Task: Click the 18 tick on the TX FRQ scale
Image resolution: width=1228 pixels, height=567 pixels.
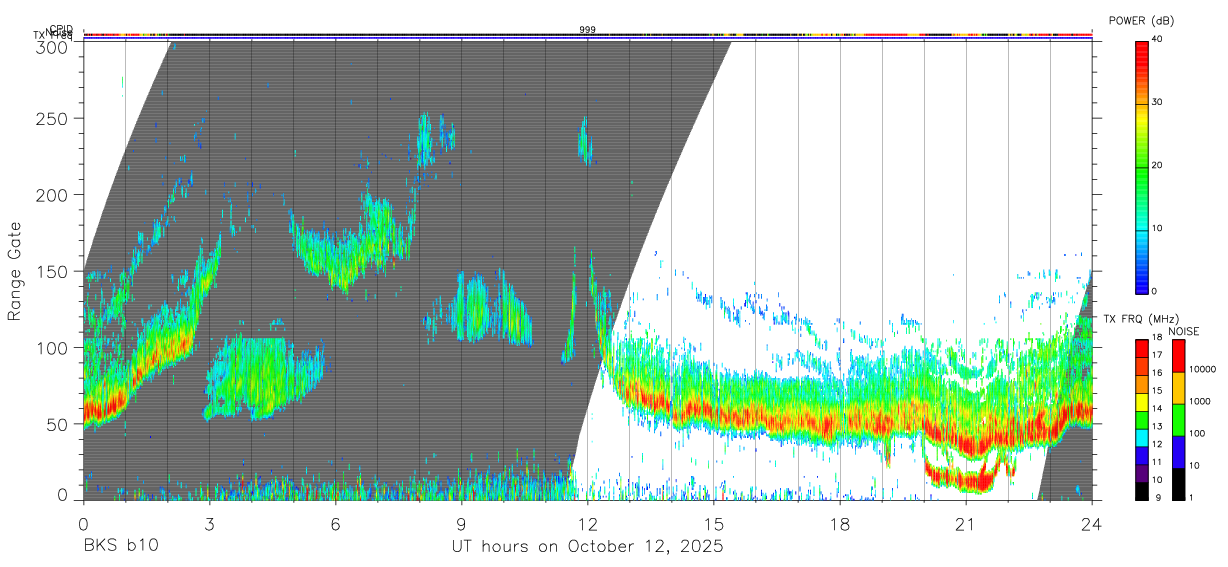Action: [x=1157, y=337]
